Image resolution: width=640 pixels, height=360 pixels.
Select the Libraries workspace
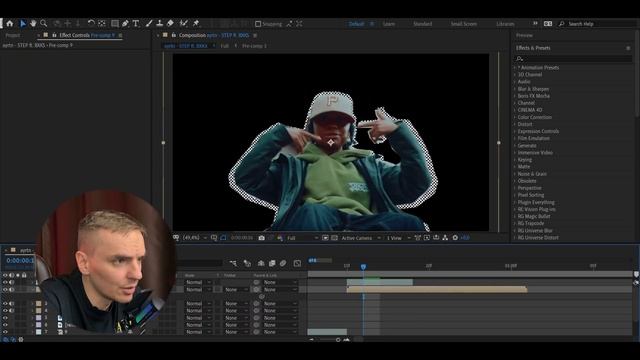click(505, 24)
